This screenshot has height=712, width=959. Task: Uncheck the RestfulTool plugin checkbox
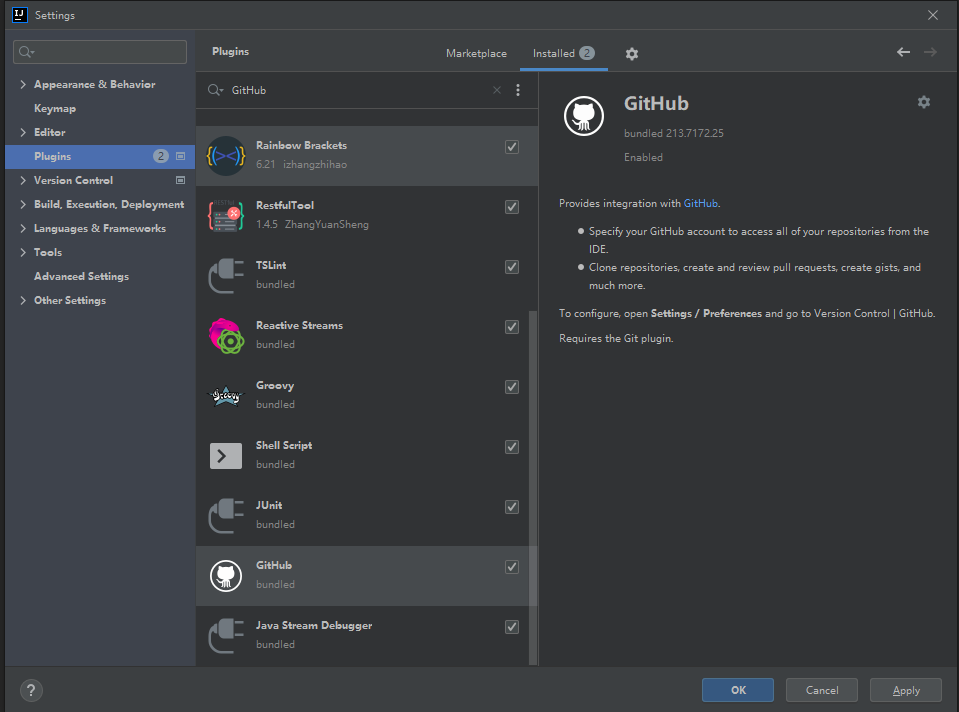click(x=512, y=207)
